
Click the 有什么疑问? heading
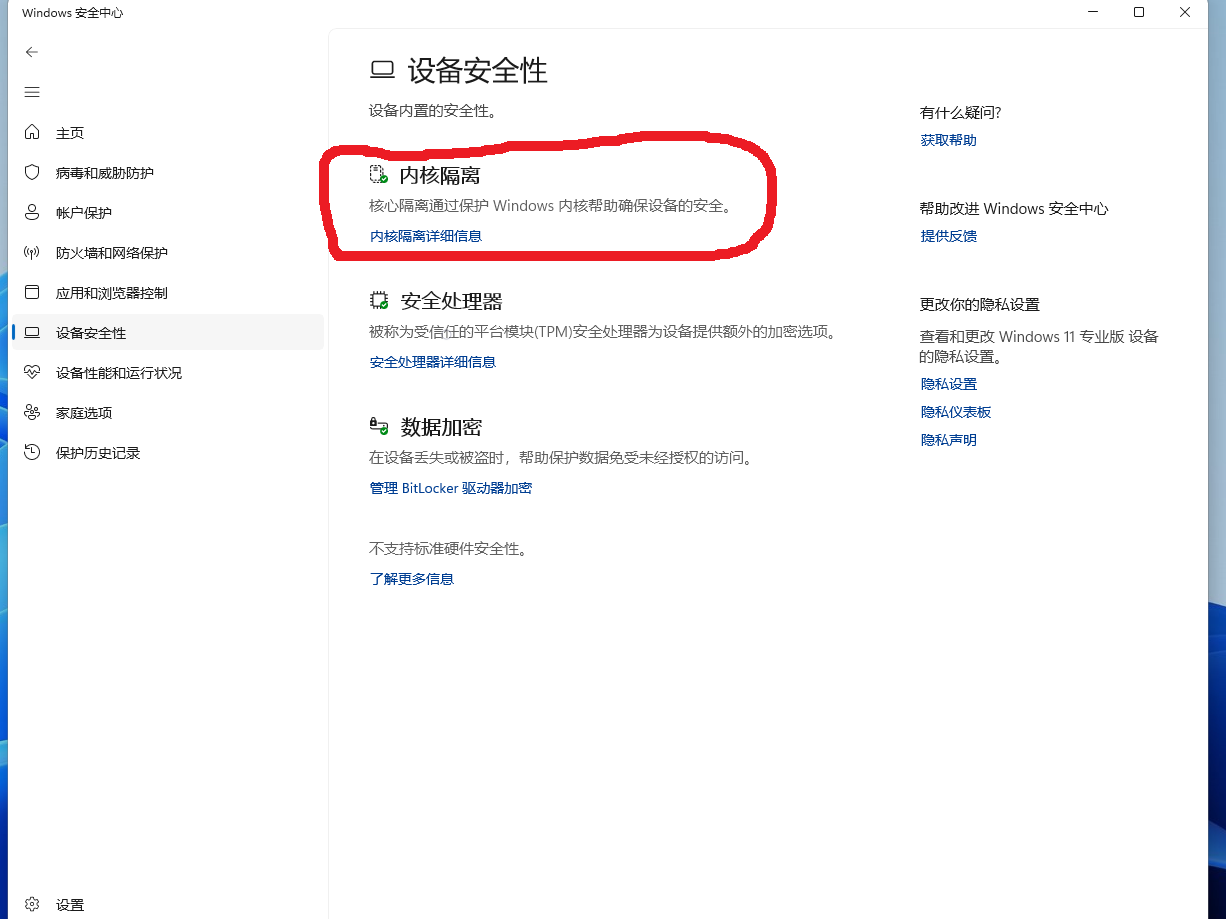point(961,113)
